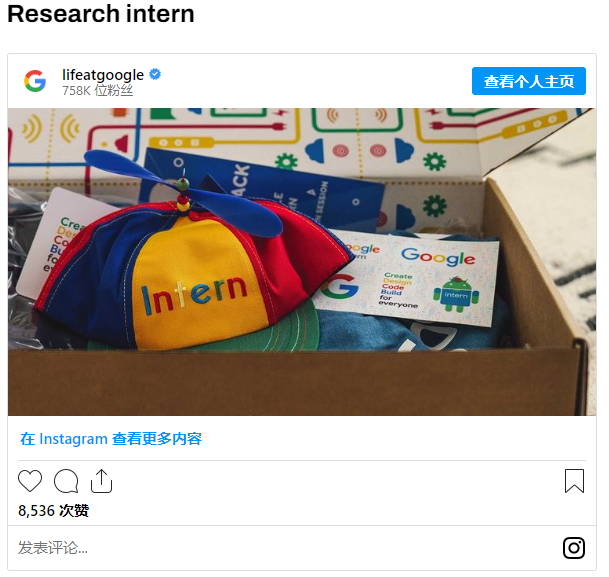Open Instagram via the camera logo icon
The width and height of the screenshot is (609, 577).
pyautogui.click(x=574, y=548)
